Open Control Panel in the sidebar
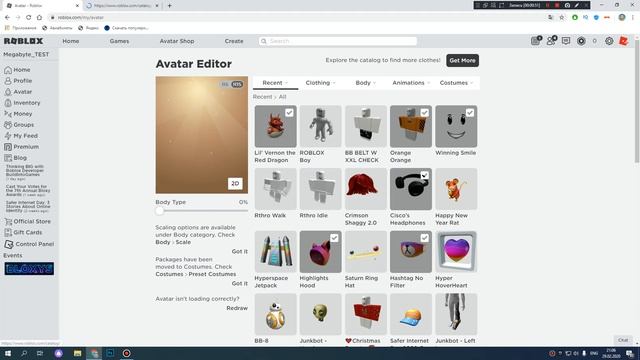 click(29, 244)
